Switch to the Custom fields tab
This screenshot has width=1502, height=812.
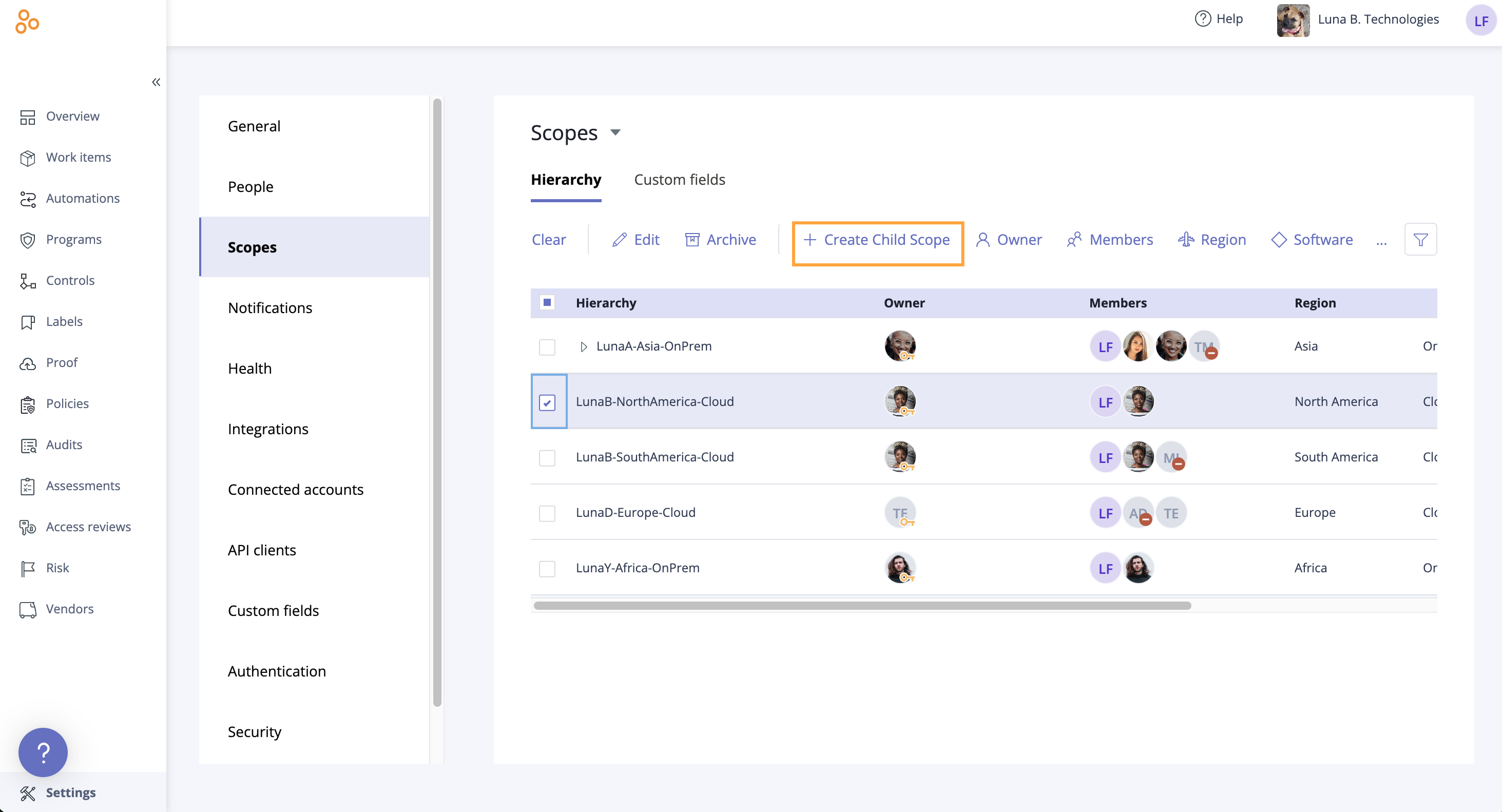coord(679,180)
